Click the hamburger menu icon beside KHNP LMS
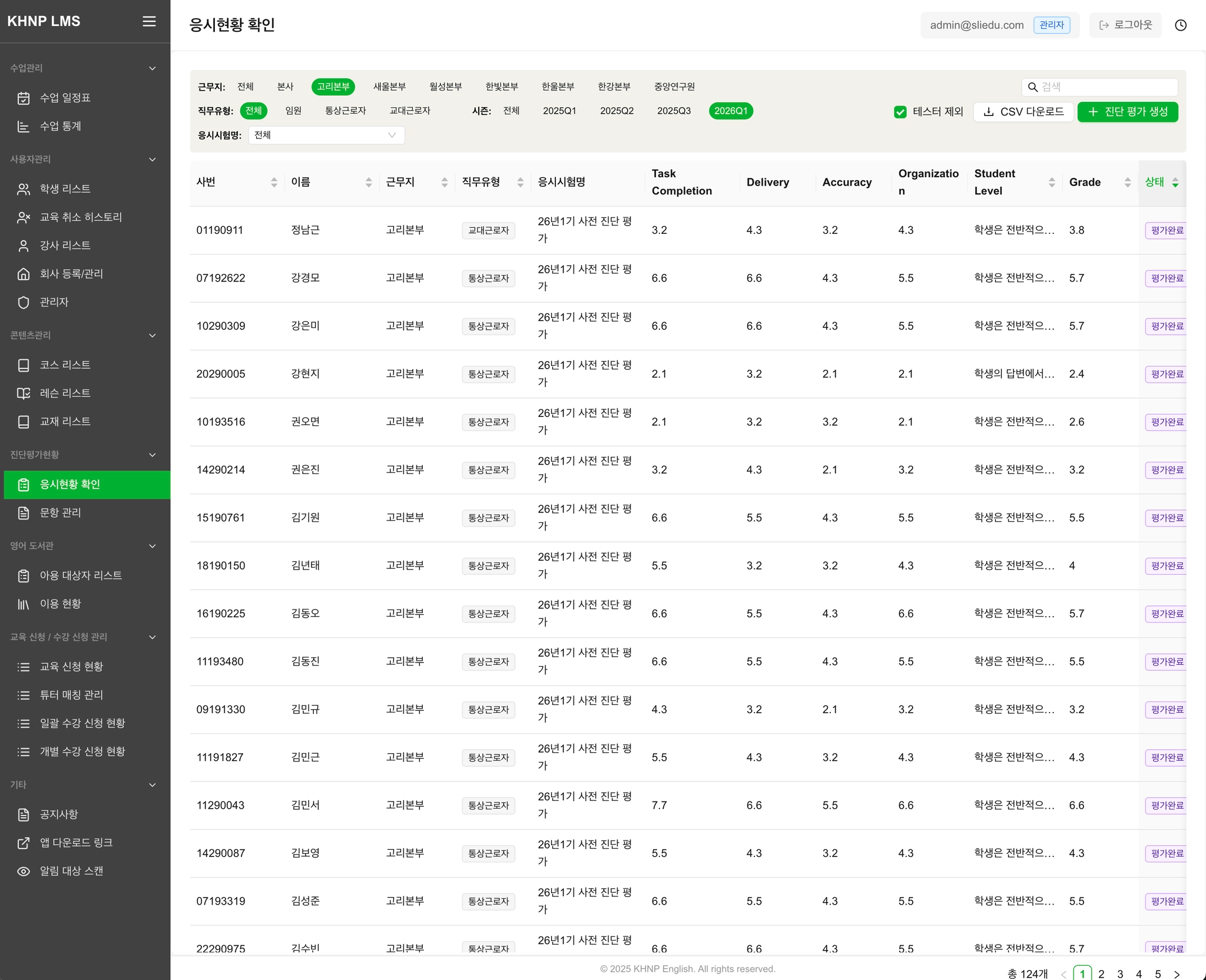 tap(149, 21)
